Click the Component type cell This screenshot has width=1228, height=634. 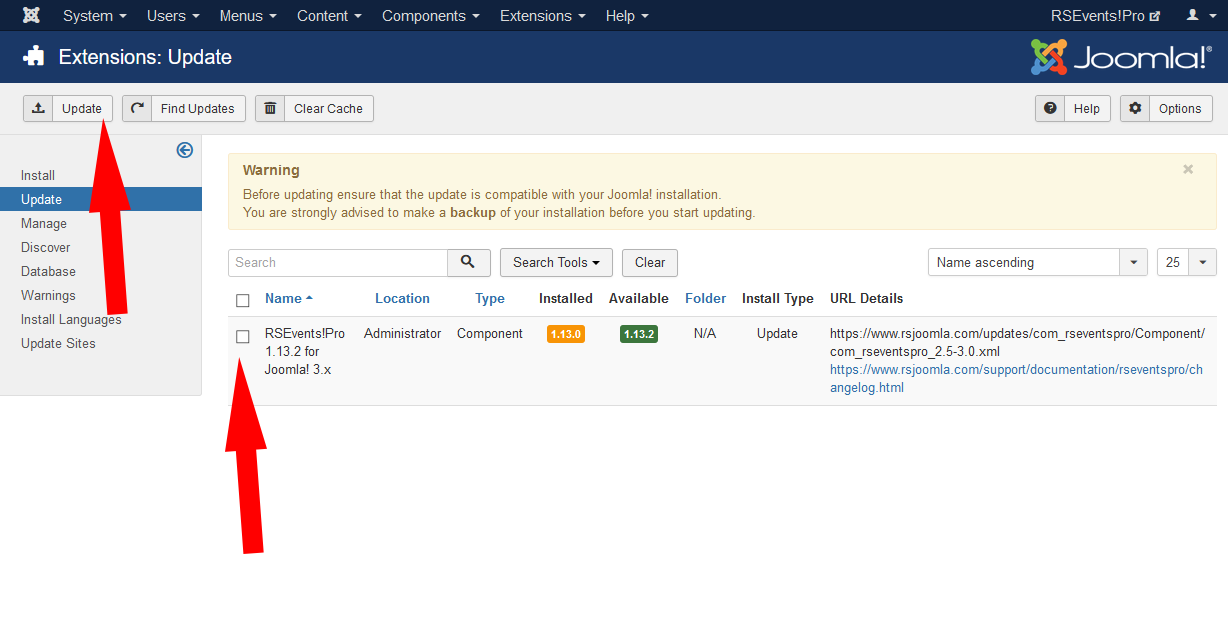490,333
